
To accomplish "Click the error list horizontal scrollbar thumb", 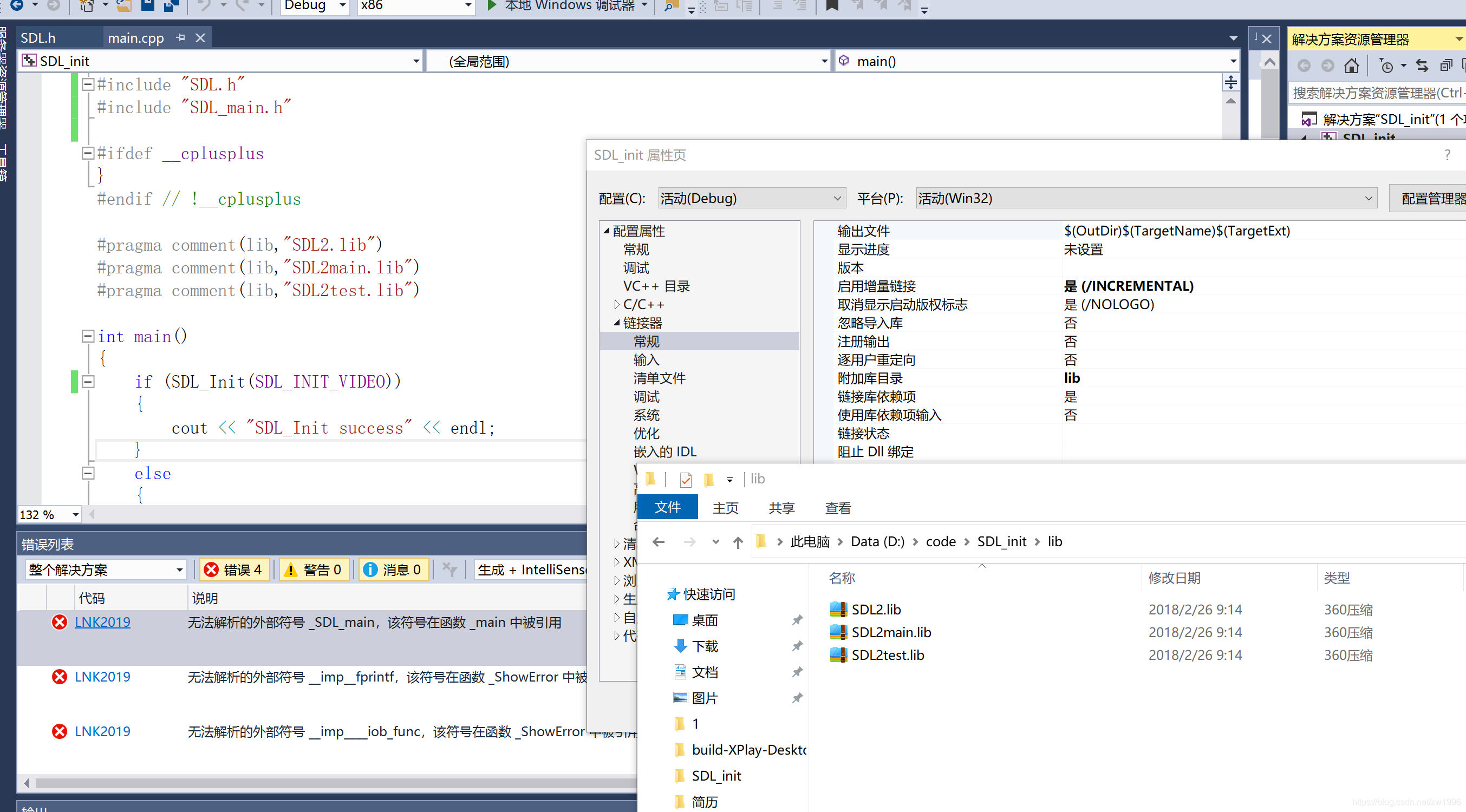I will [x=336, y=783].
